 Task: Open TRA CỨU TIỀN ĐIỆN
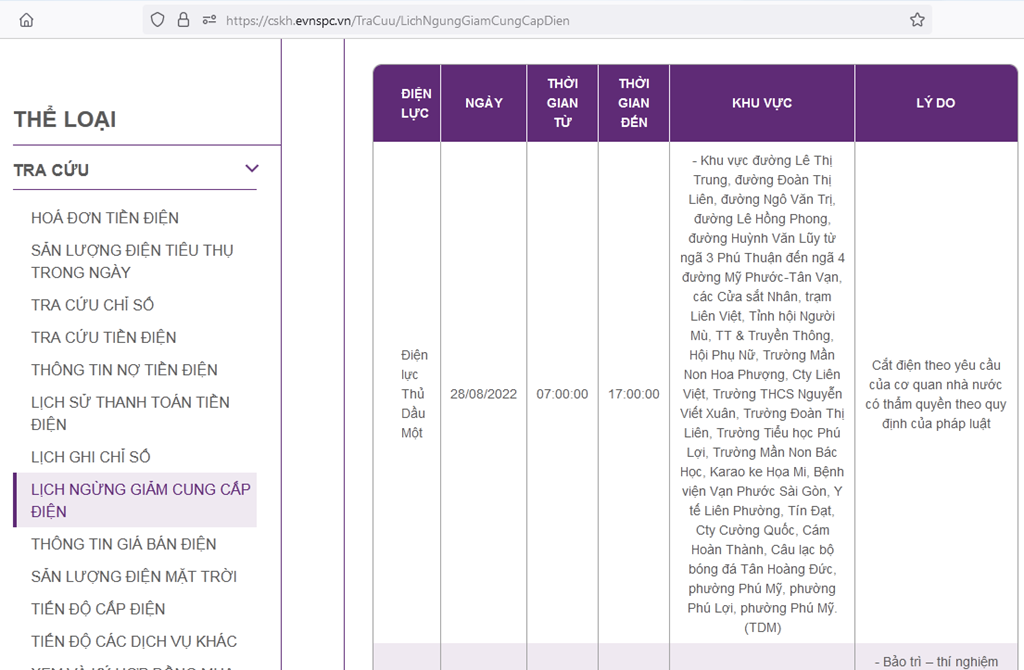pyautogui.click(x=103, y=338)
